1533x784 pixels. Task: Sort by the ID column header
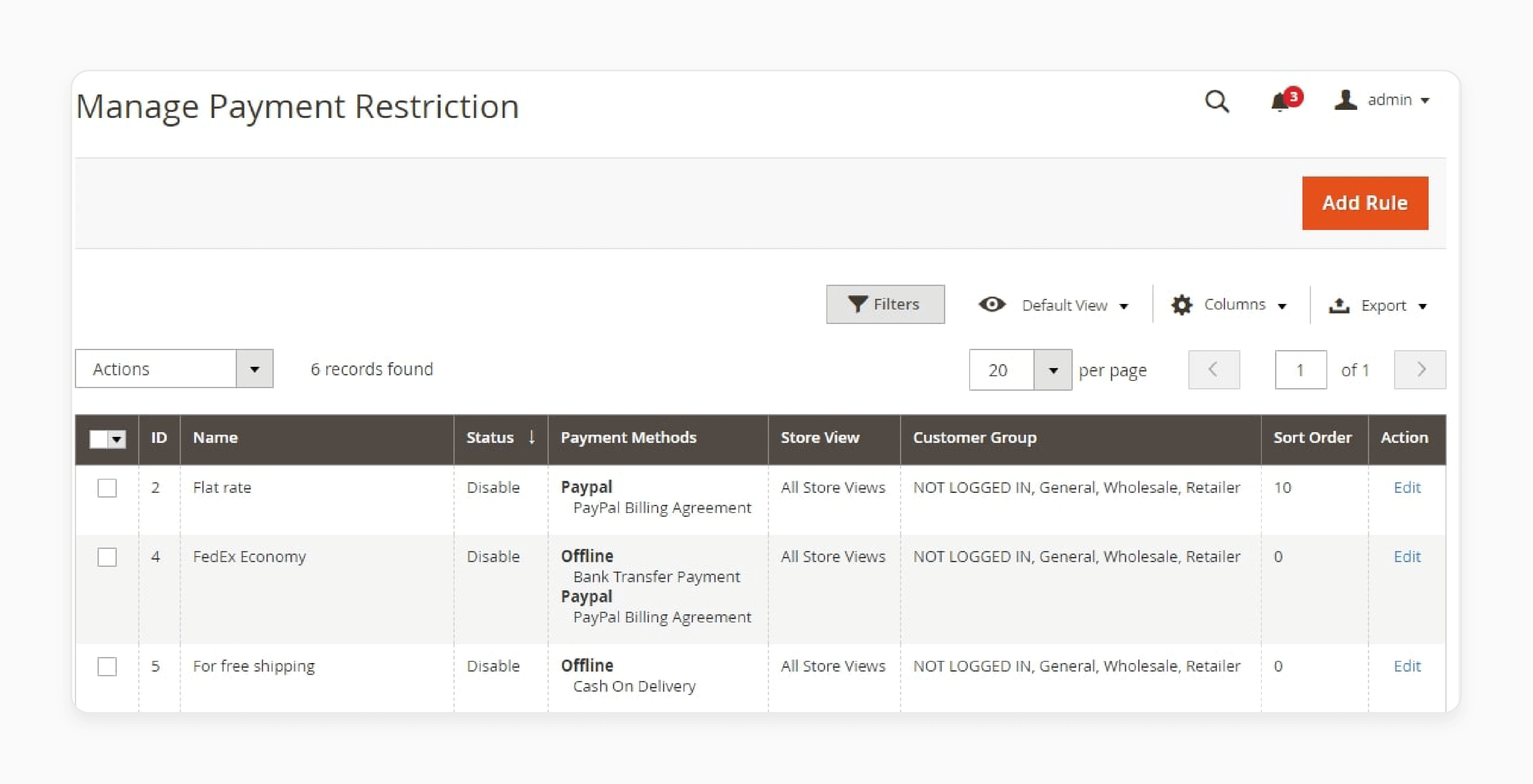(x=159, y=438)
